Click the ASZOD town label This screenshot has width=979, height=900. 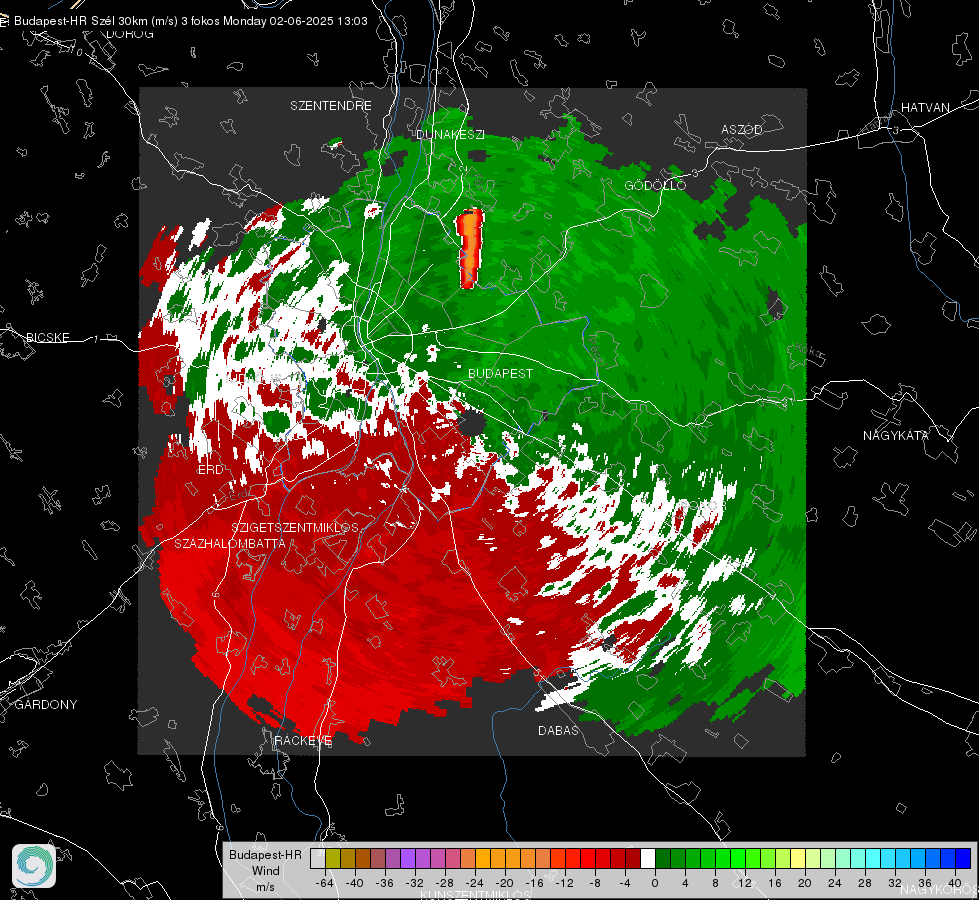(x=742, y=129)
